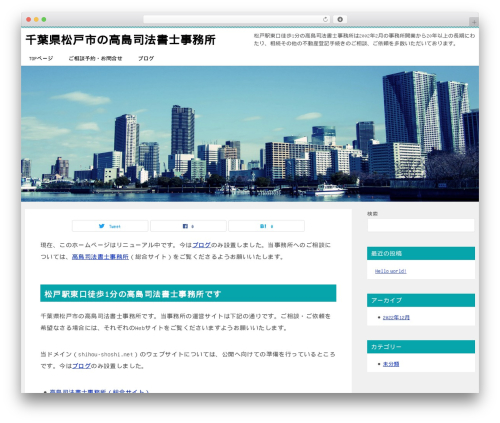Open the Hello world! recent post
The width and height of the screenshot is (500, 423).
pyautogui.click(x=391, y=271)
